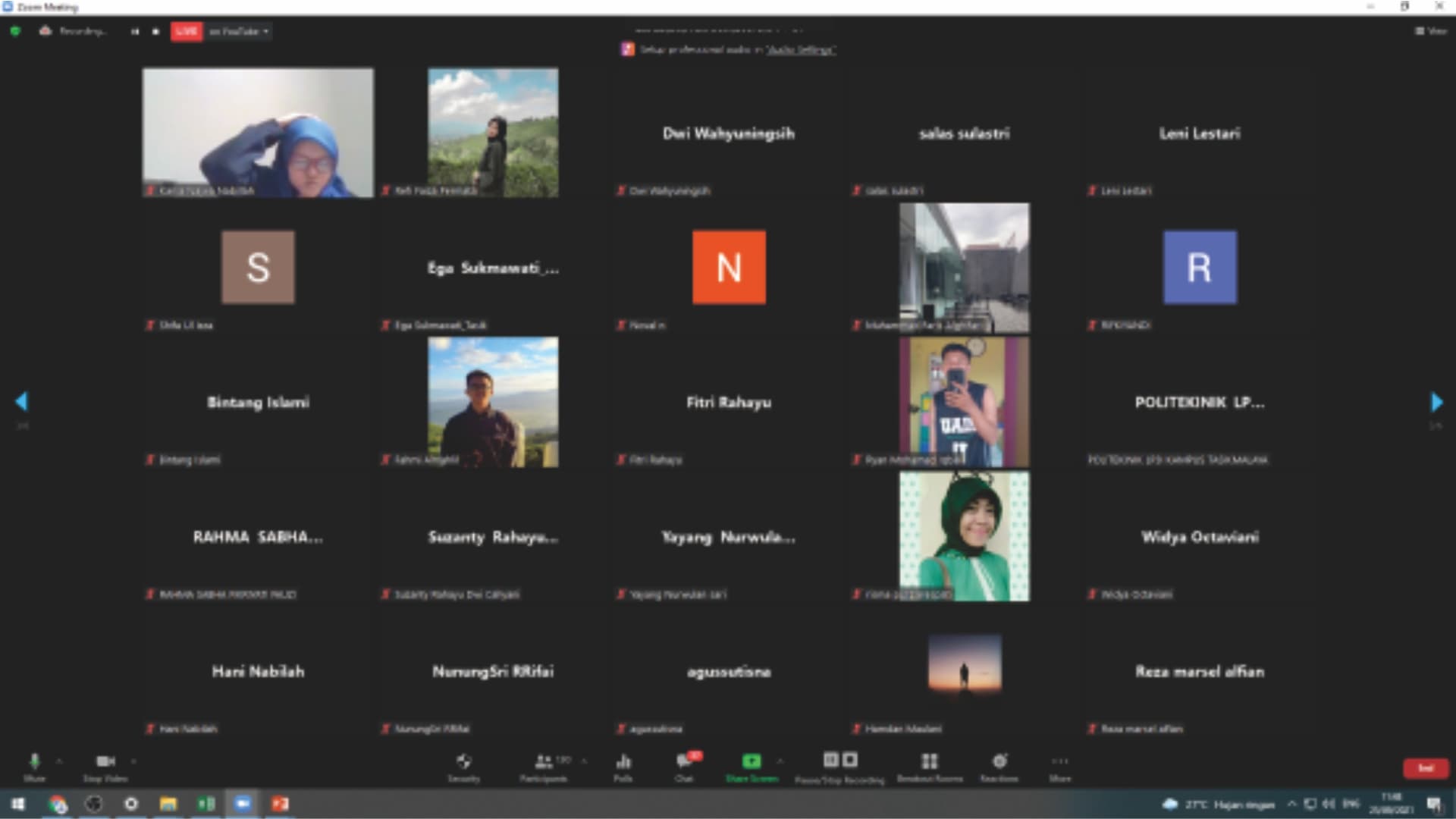The height and width of the screenshot is (819, 1456).
Task: Open the Security shield icon
Action: 463,761
